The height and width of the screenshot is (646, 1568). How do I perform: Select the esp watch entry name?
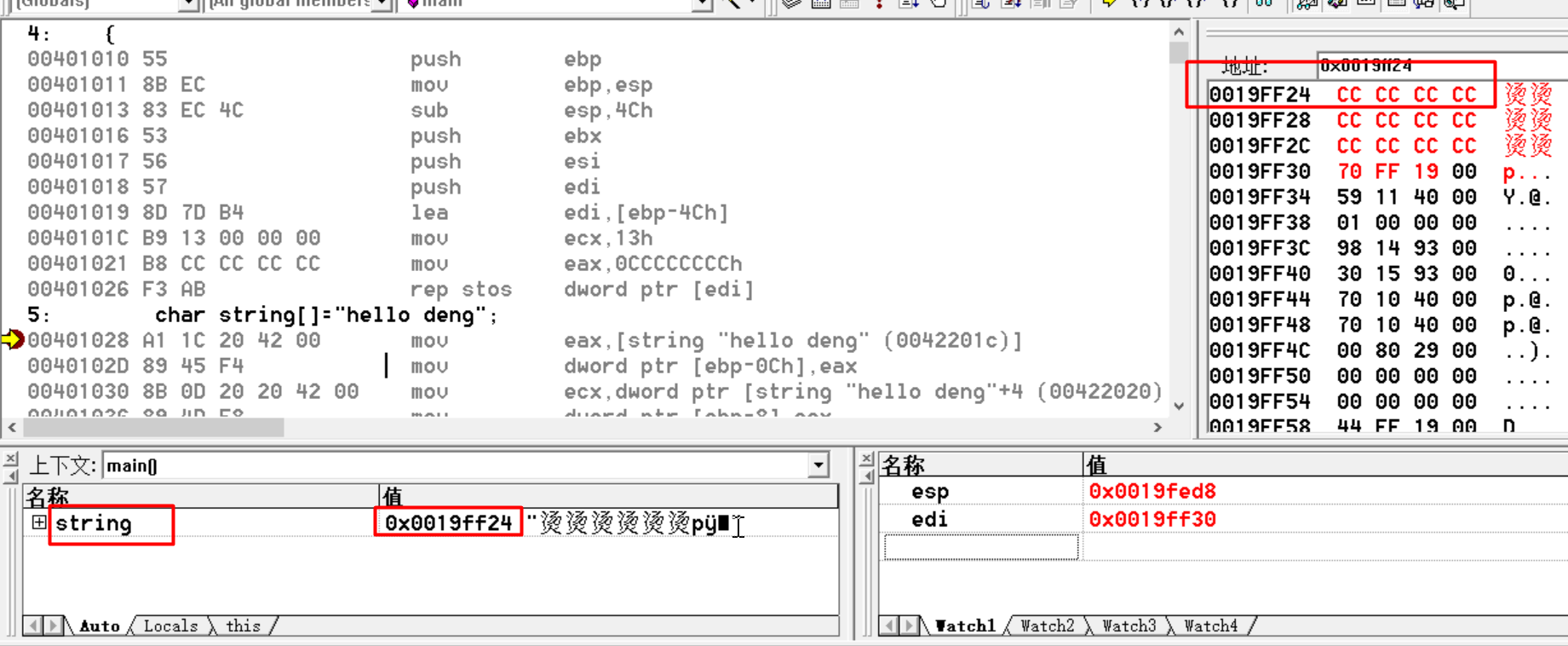930,492
